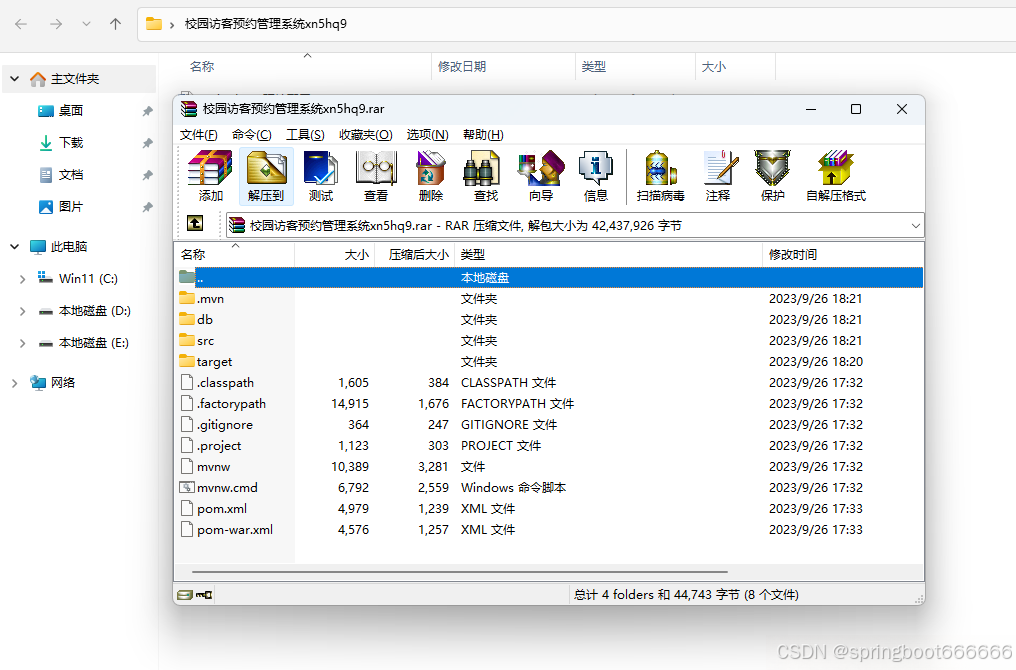Screen dimensions: 1016x670
Task: Click the disk icon in WinRAR status bar
Action: 185,594
